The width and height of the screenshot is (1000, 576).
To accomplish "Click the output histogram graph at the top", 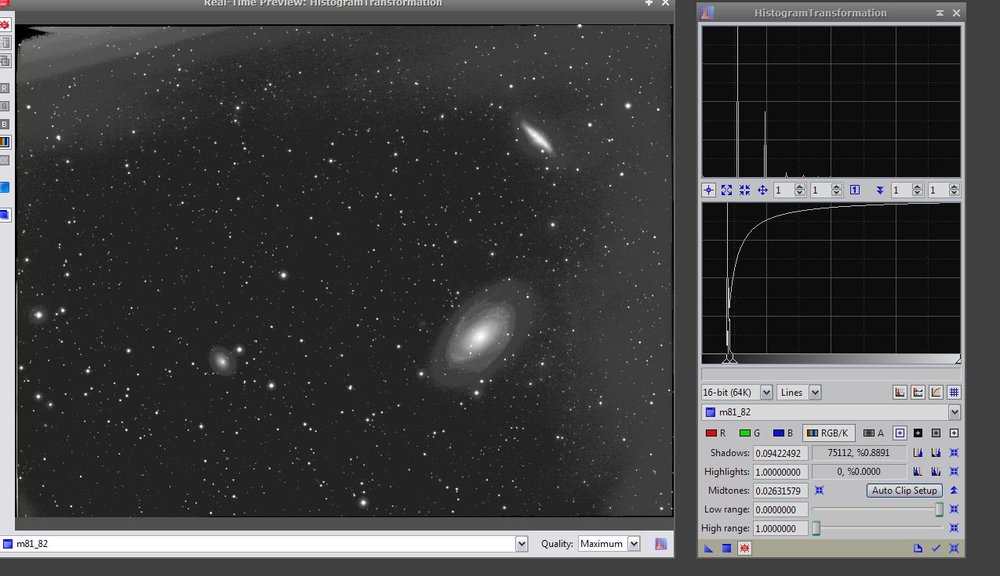I will tap(831, 101).
